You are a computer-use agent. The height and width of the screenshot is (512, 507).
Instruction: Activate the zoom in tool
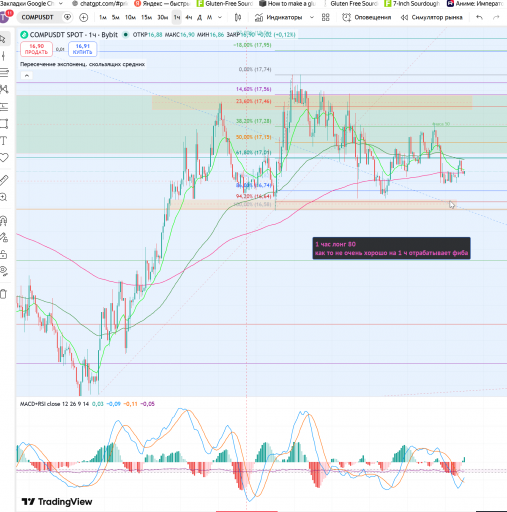[x=3, y=197]
